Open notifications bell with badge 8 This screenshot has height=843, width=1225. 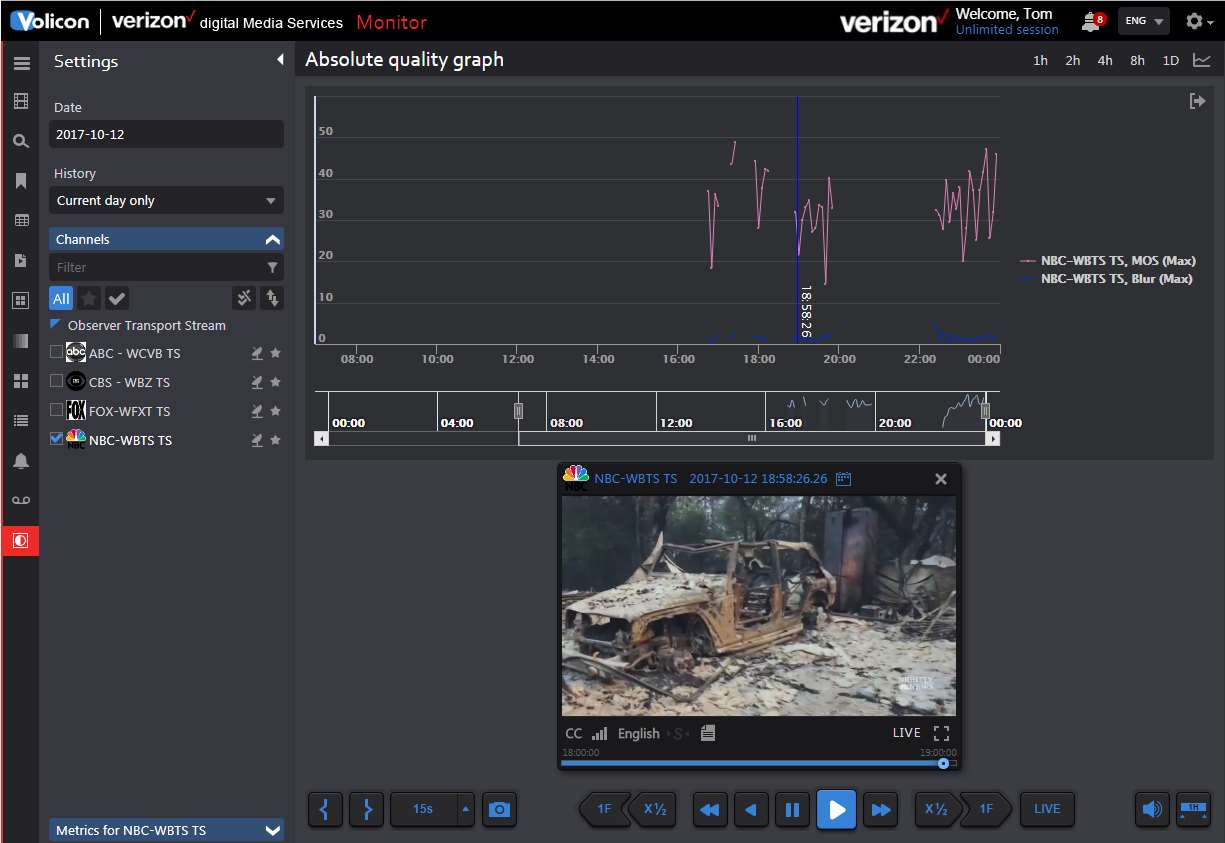click(1093, 22)
